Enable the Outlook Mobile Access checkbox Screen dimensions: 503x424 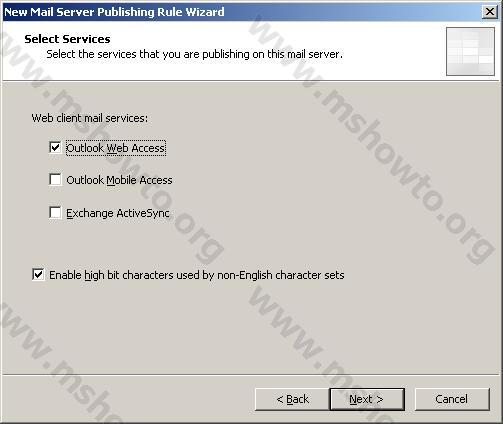point(55,179)
